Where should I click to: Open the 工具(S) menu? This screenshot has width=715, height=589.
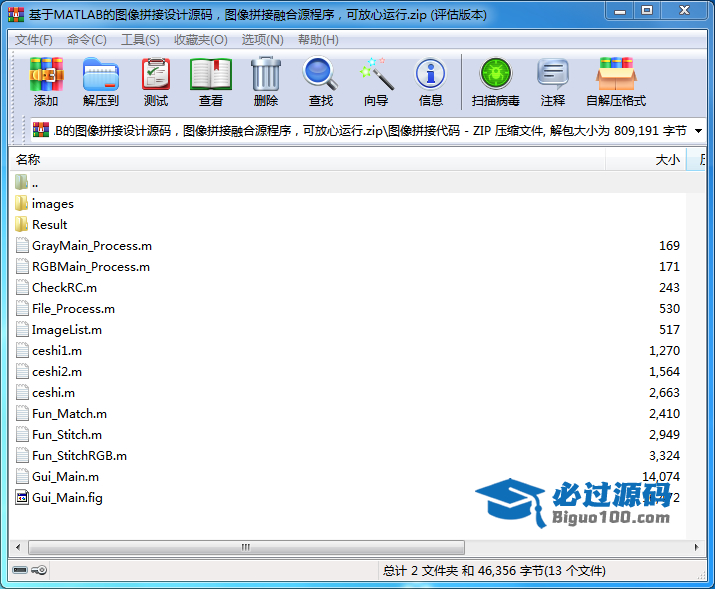tap(140, 40)
